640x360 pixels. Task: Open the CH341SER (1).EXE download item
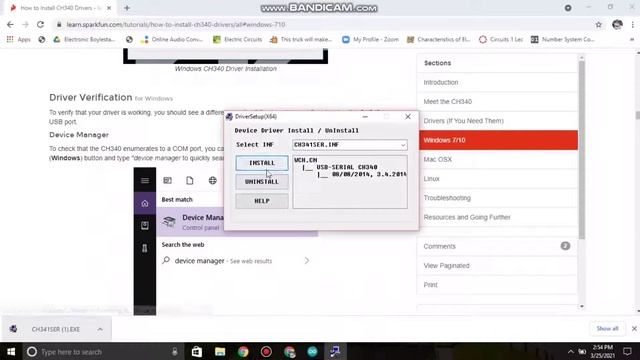[x=56, y=329]
